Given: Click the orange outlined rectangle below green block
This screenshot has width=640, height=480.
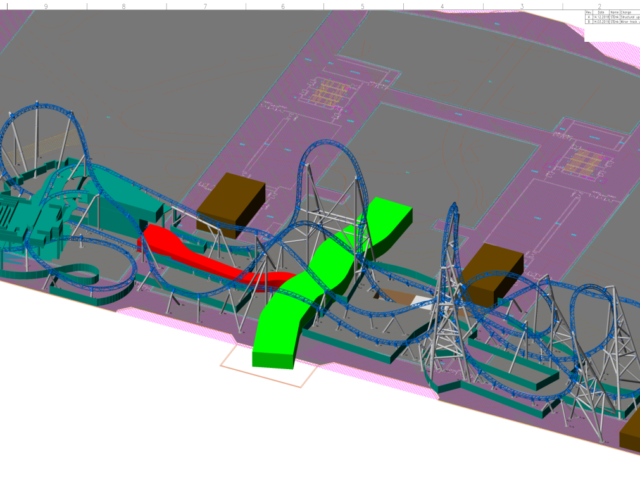Looking at the screenshot, I should click(269, 366).
